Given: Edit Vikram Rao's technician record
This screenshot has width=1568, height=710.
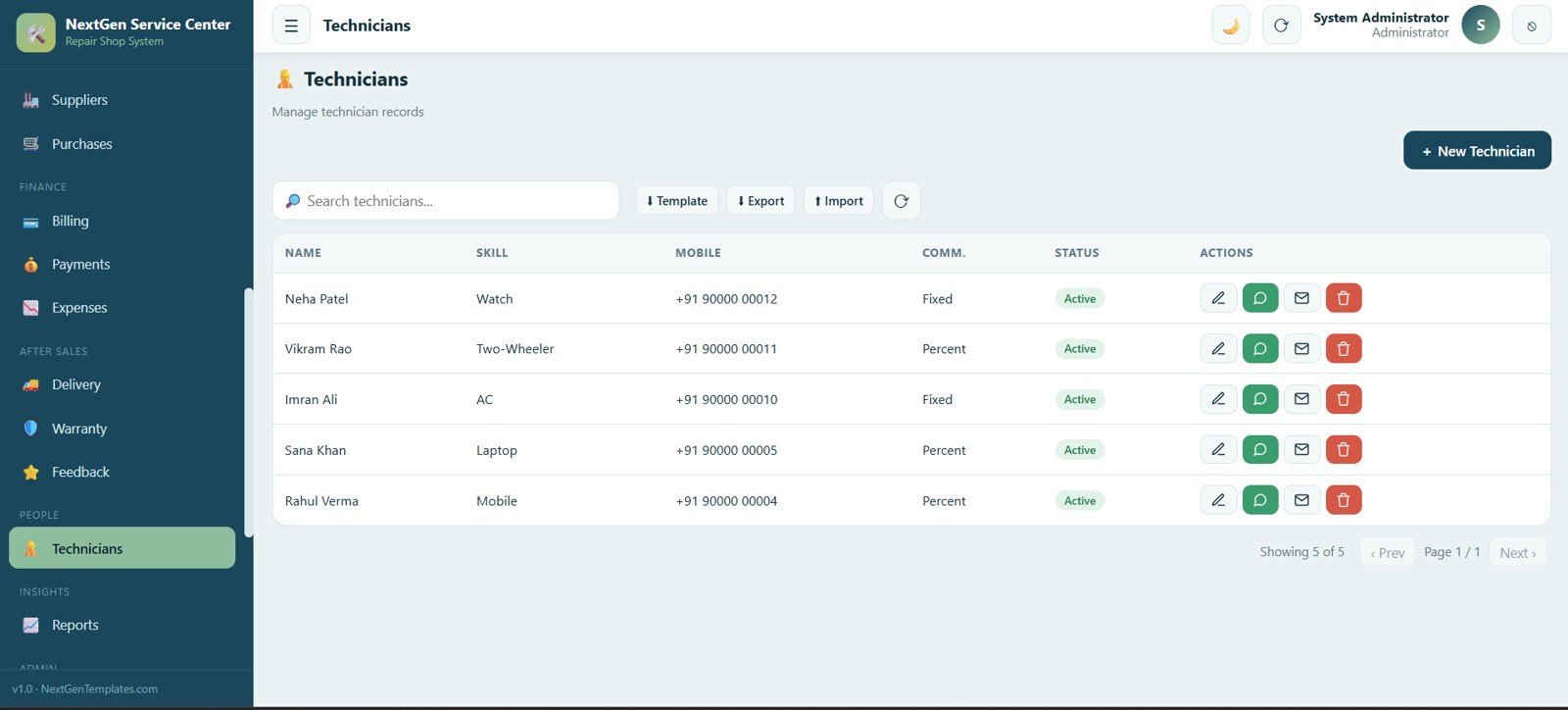Looking at the screenshot, I should click(1218, 348).
